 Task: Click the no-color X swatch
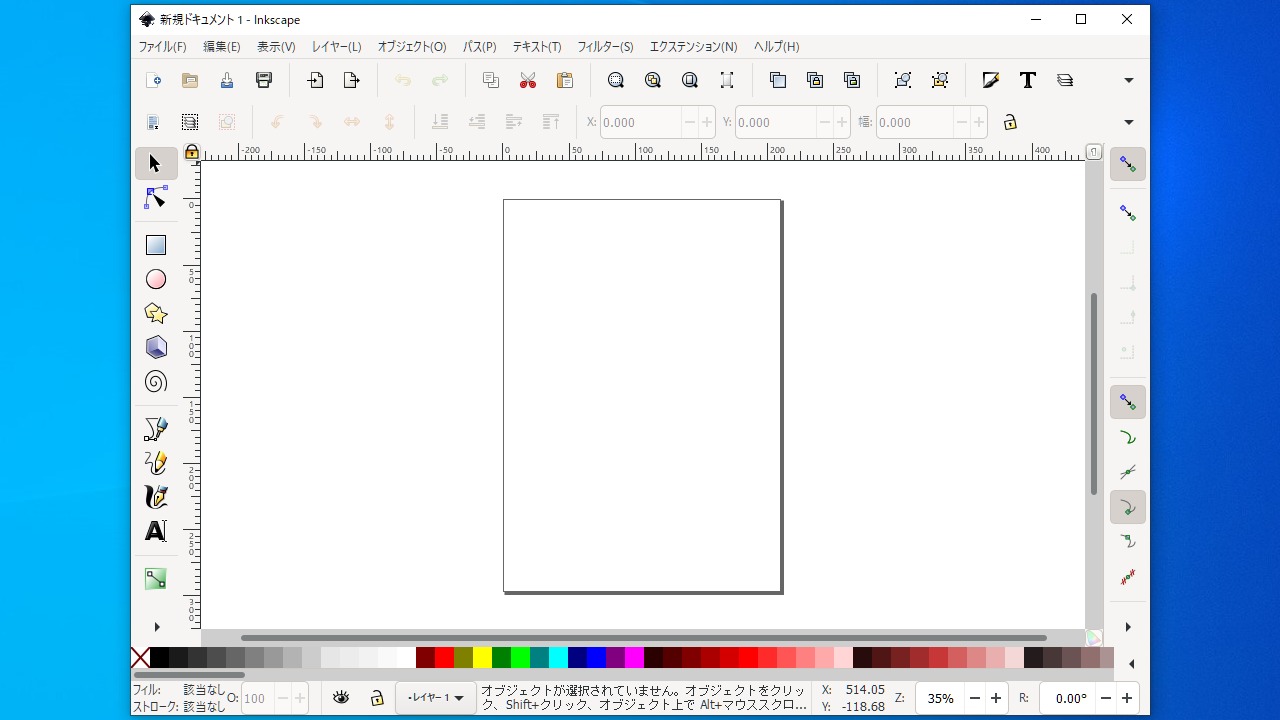pos(140,658)
